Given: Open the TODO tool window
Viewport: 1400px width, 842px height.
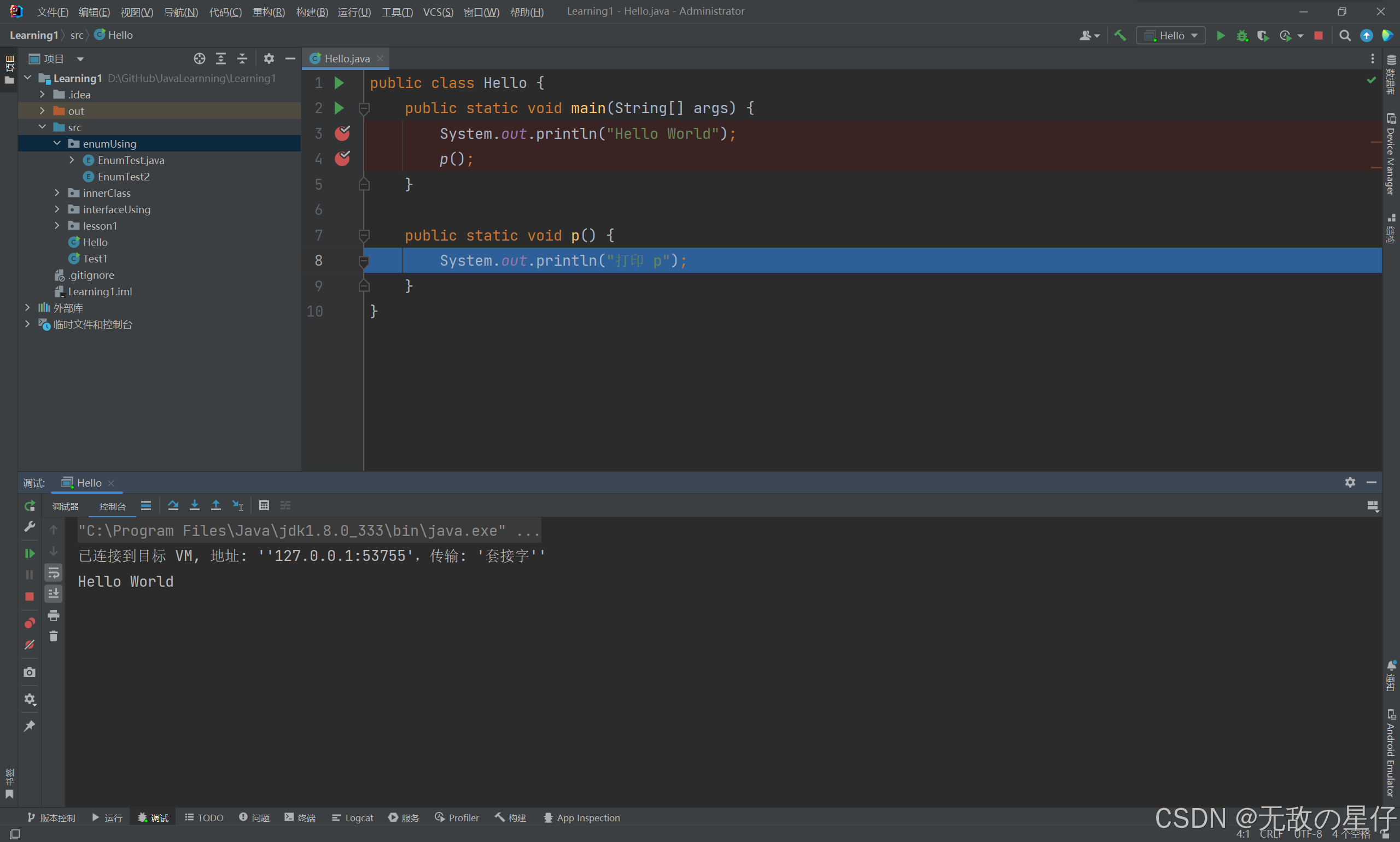Looking at the screenshot, I should (x=205, y=817).
